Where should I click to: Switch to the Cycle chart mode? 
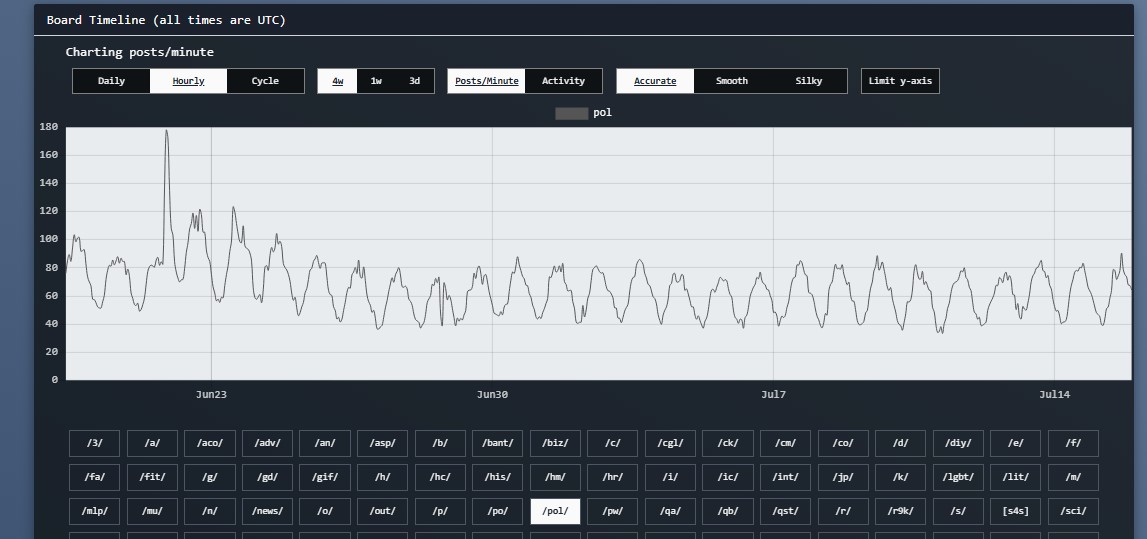[265, 81]
